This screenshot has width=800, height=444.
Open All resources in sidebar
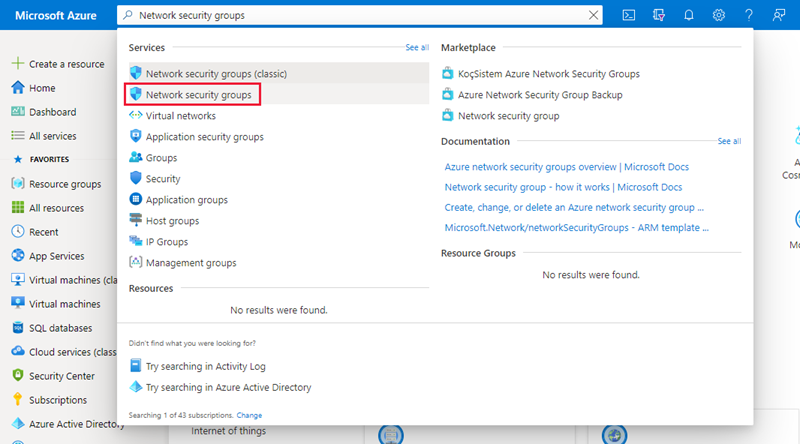(56, 208)
